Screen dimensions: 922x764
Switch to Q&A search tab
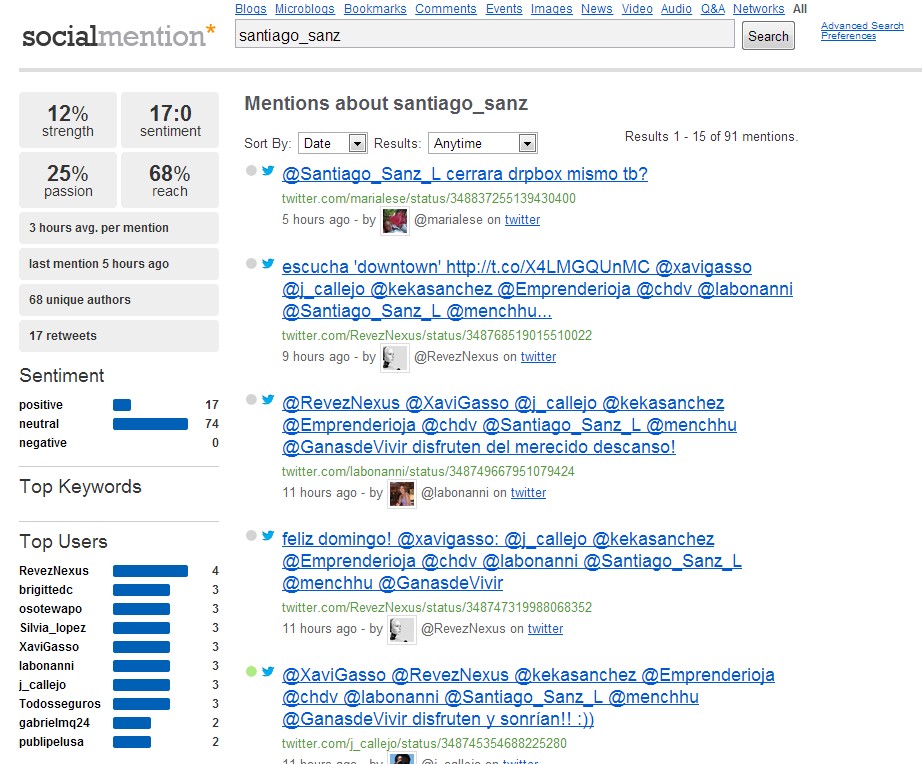pos(713,9)
